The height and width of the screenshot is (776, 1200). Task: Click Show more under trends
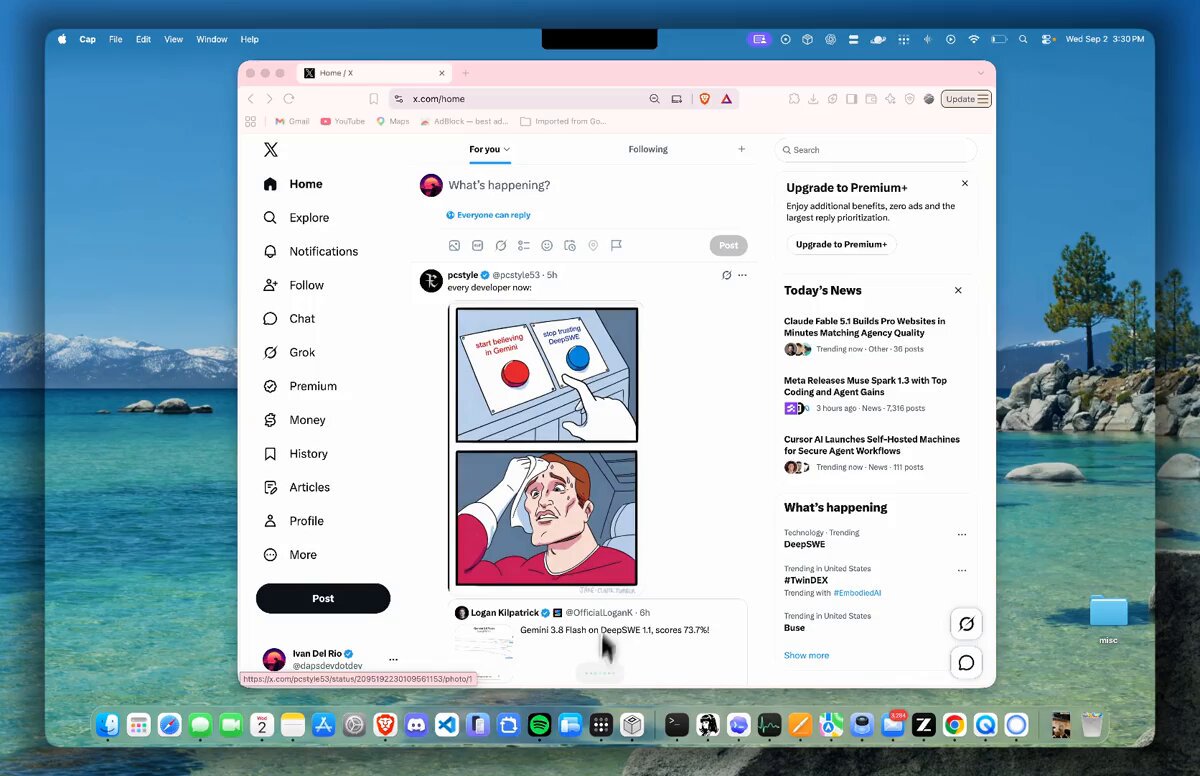tap(806, 656)
